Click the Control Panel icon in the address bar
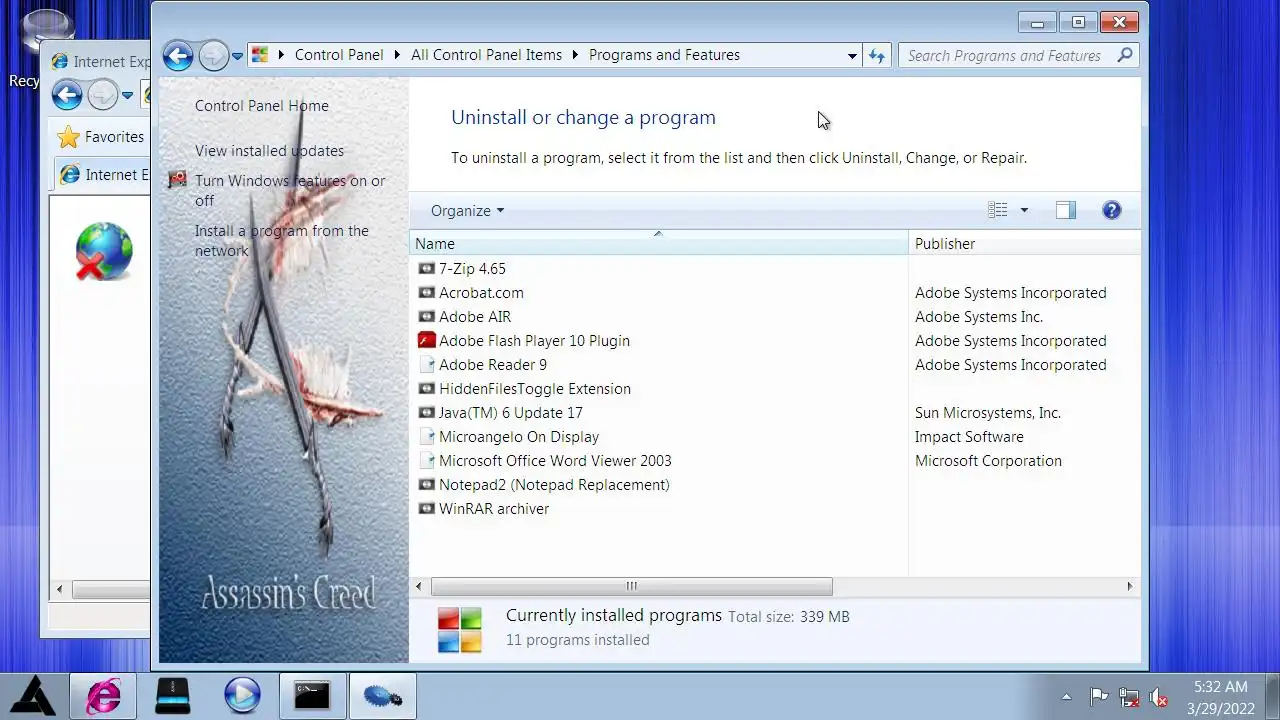This screenshot has width=1280, height=720. 260,55
